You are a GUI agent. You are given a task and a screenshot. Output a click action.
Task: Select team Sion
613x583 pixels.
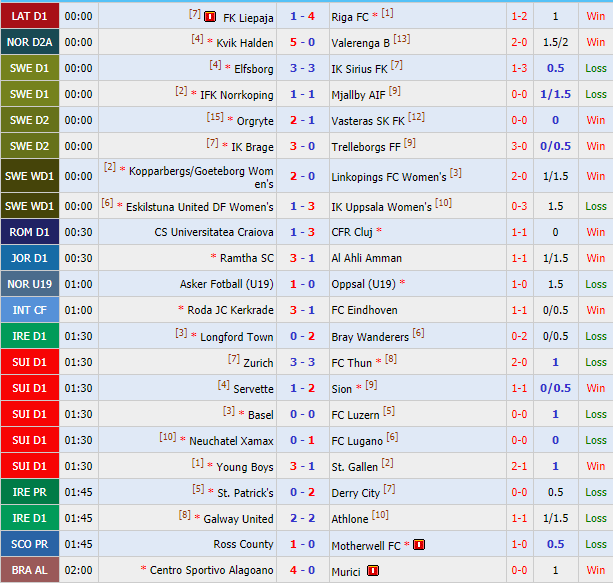(x=341, y=389)
